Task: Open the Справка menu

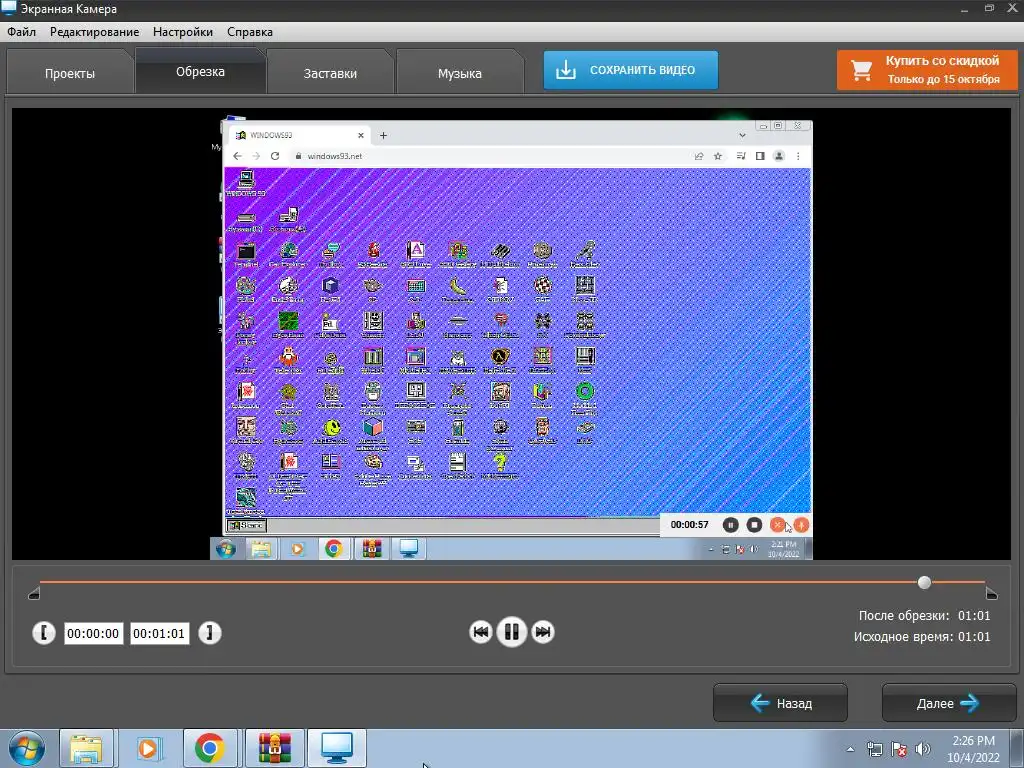Action: point(250,32)
